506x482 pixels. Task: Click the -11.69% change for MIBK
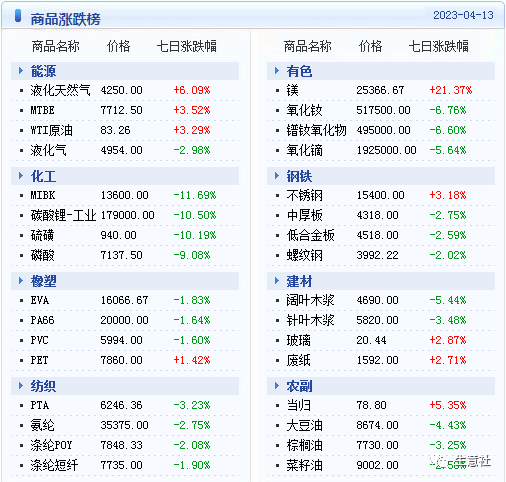[195, 195]
